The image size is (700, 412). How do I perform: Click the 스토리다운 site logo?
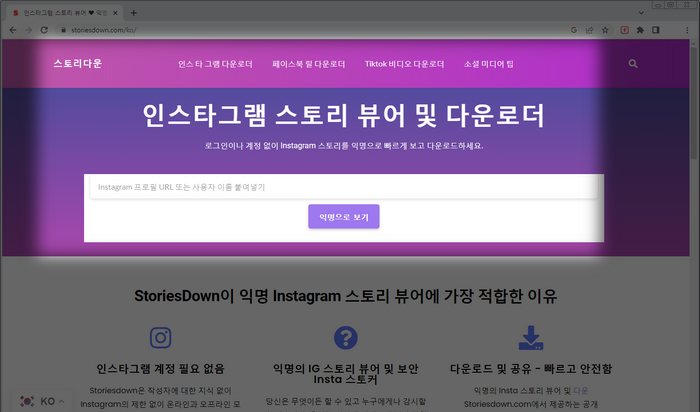tap(78, 63)
